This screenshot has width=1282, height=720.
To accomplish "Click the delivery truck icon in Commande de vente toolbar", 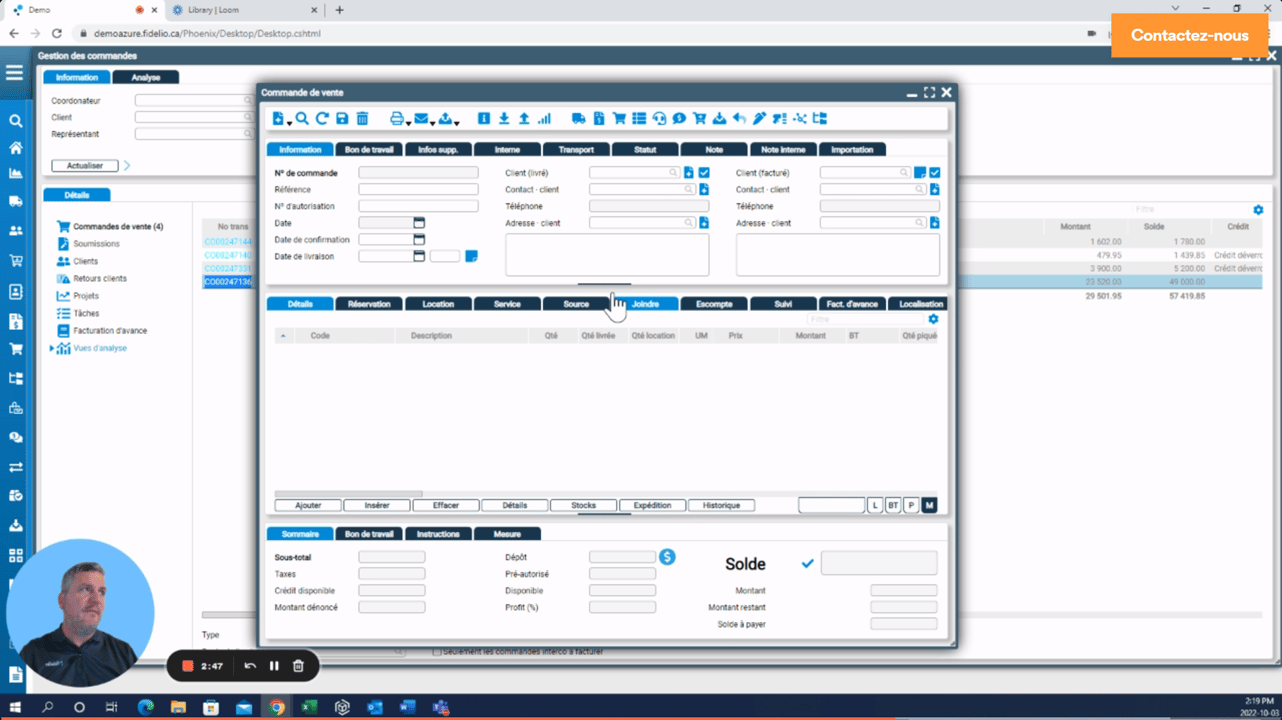I will [x=579, y=118].
